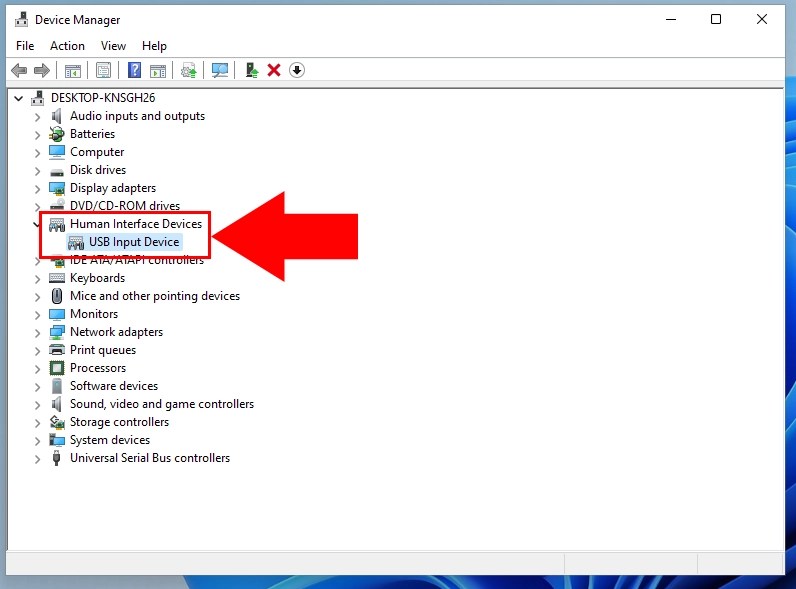Expand the Storage controllers category
Screen dimensions: 796x589
pyautogui.click(x=37, y=422)
